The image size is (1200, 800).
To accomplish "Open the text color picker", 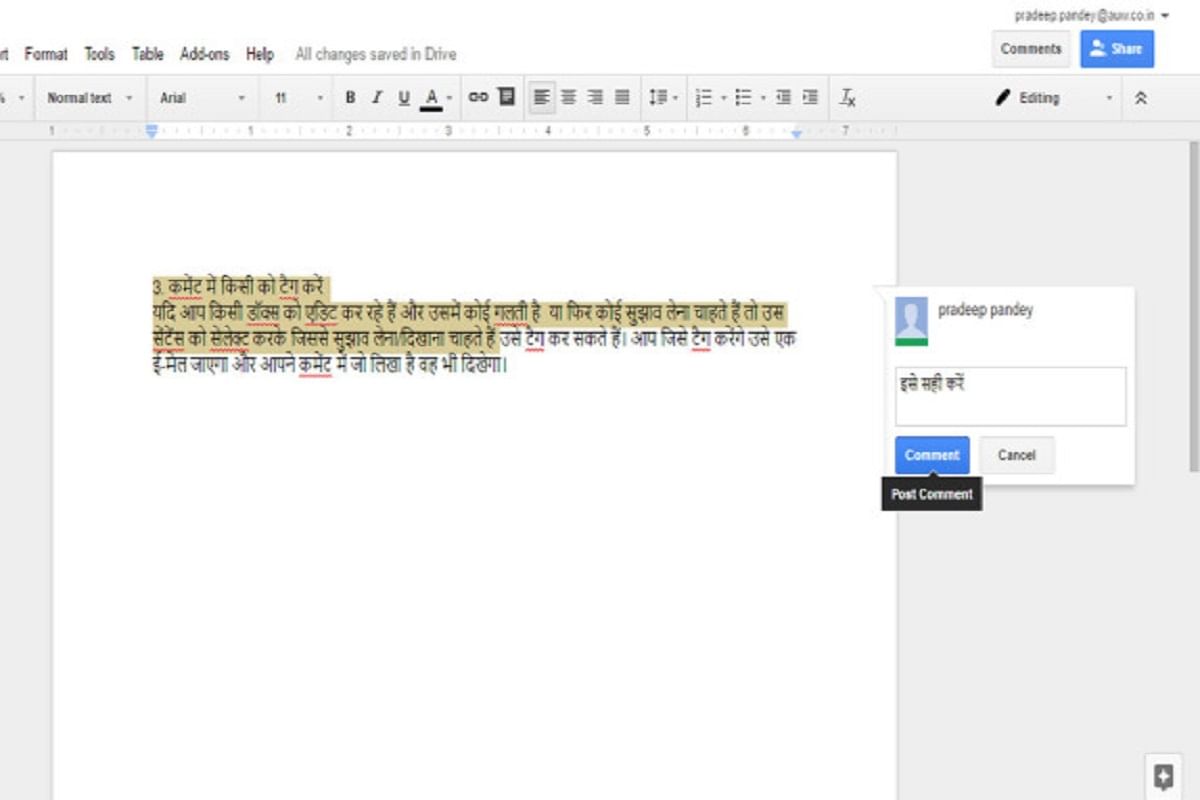I will click(x=432, y=97).
